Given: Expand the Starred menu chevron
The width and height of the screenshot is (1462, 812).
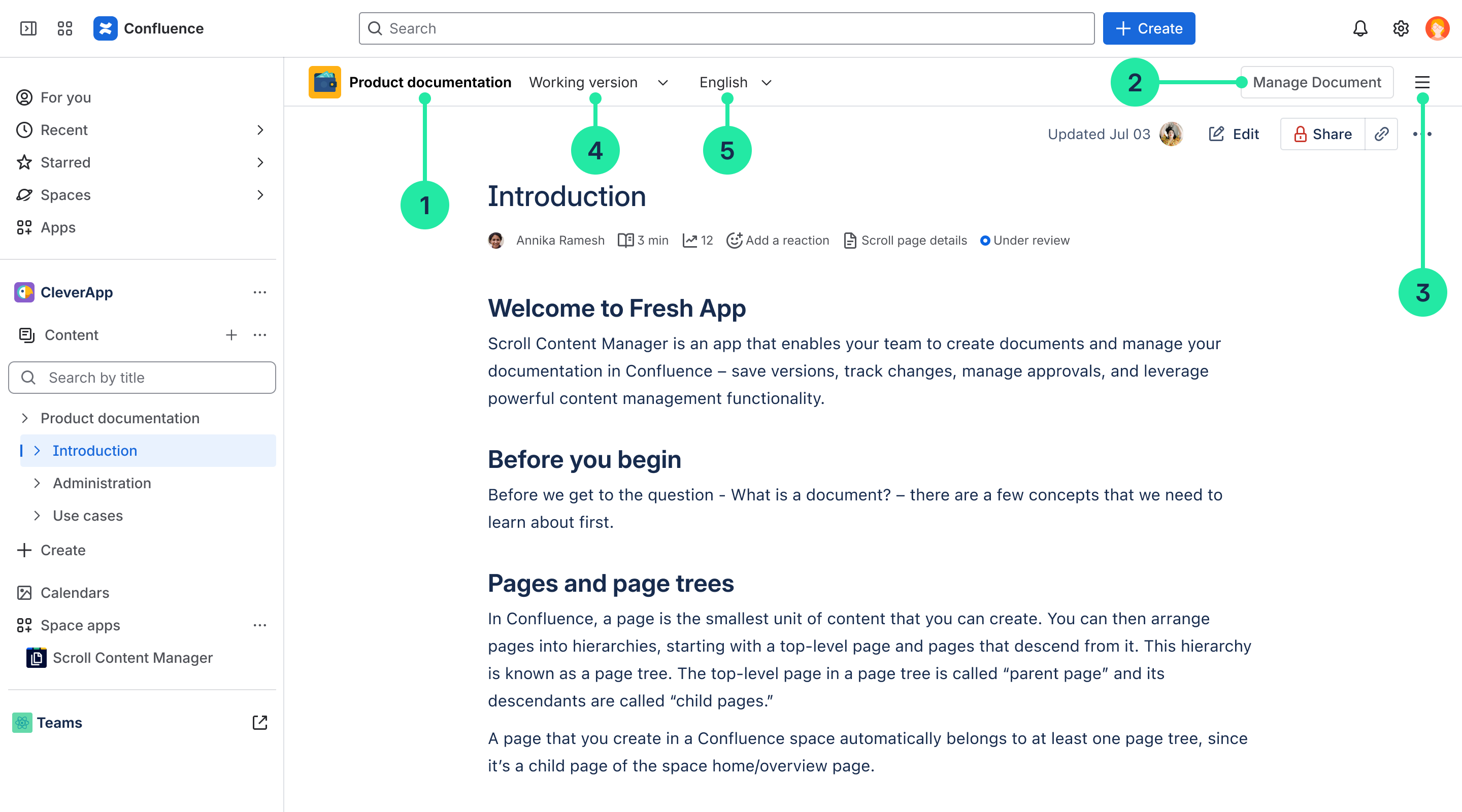Looking at the screenshot, I should [260, 162].
